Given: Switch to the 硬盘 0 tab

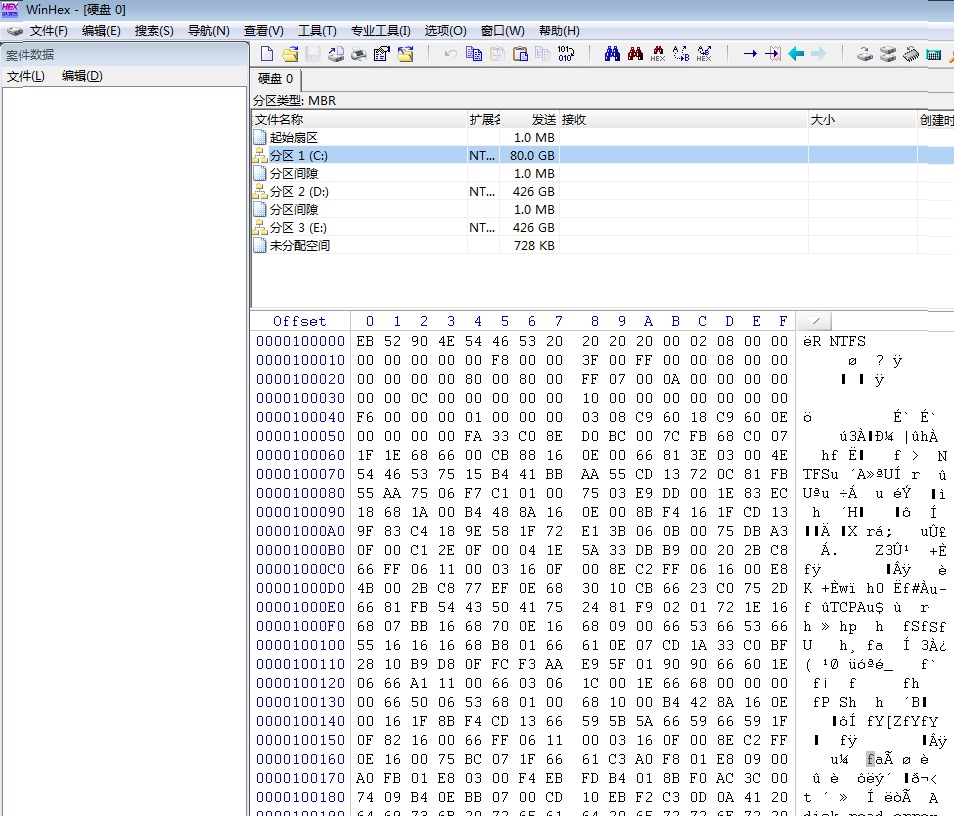Looking at the screenshot, I should pos(276,79).
